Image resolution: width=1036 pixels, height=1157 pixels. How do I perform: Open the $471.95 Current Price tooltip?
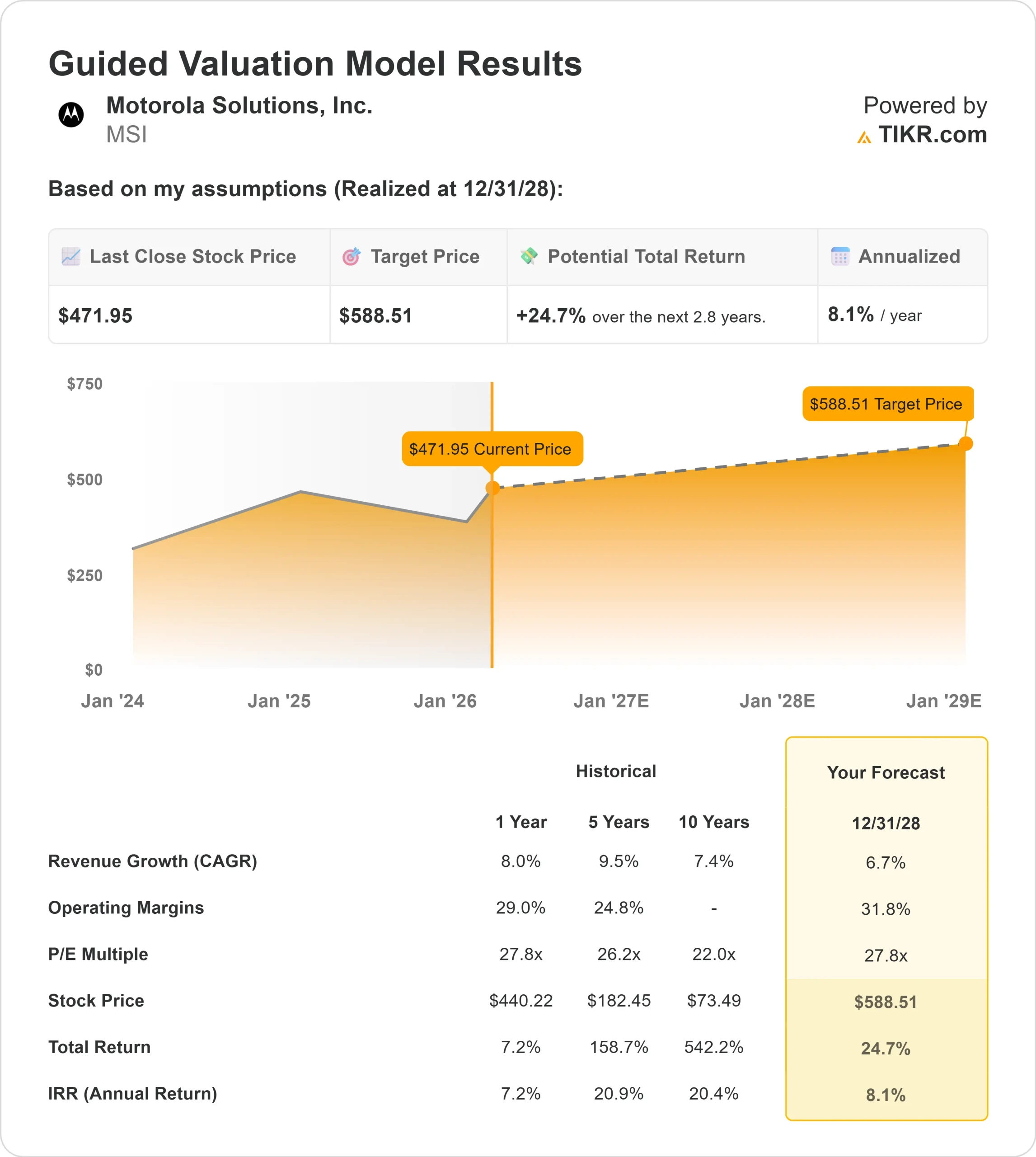pyautogui.click(x=492, y=449)
